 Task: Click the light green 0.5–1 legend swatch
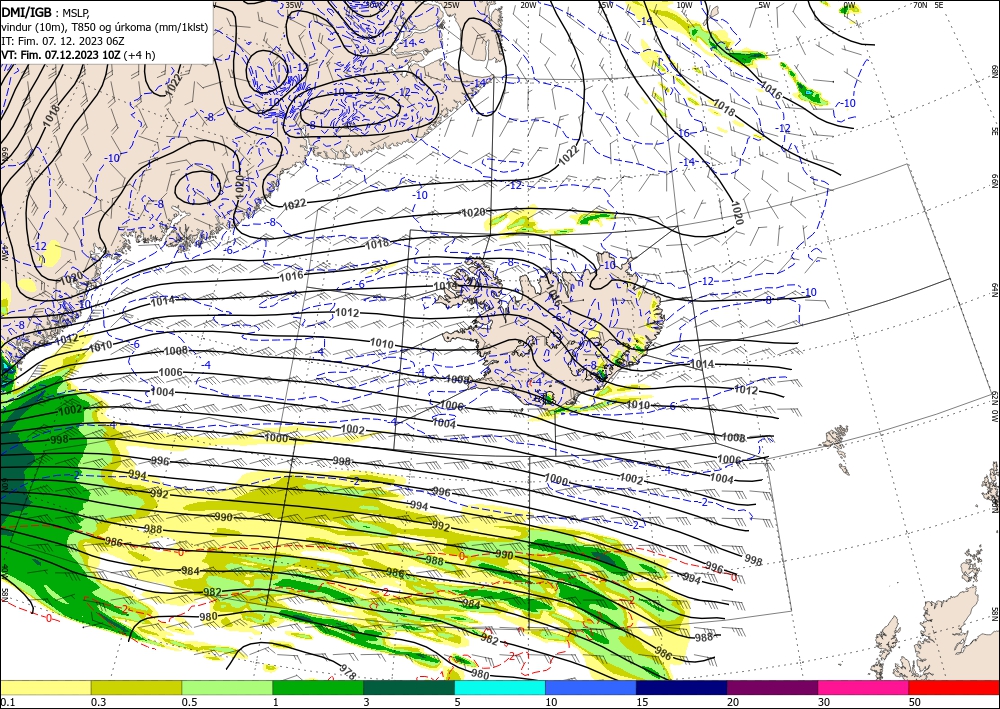[x=227, y=687]
